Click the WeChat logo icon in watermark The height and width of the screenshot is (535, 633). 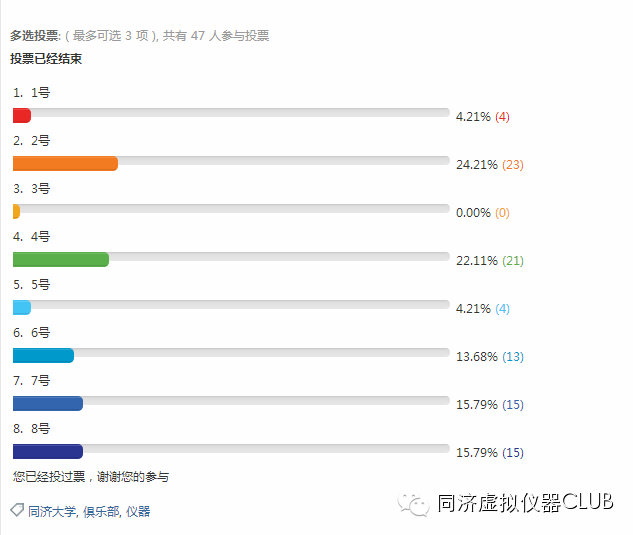413,504
